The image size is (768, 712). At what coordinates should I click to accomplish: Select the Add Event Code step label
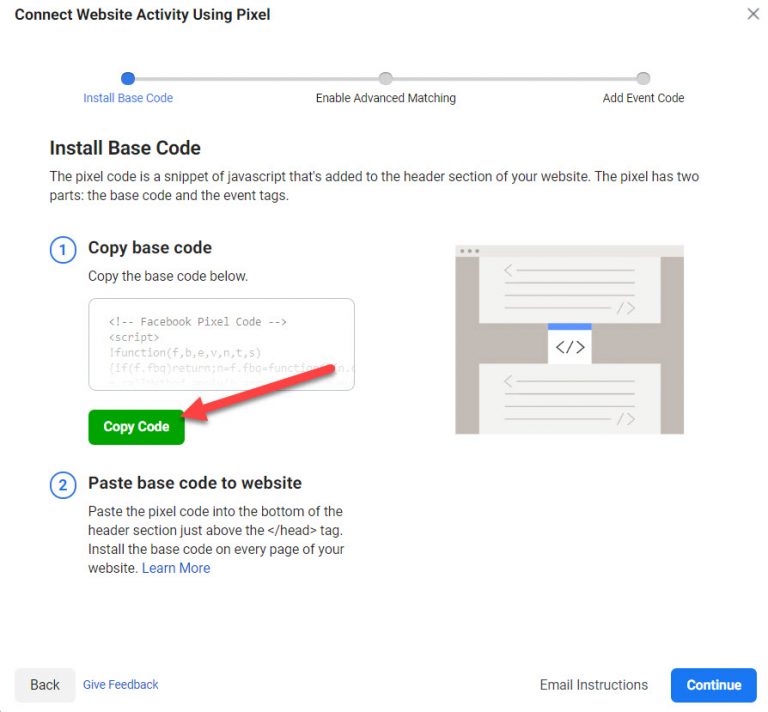tap(643, 98)
